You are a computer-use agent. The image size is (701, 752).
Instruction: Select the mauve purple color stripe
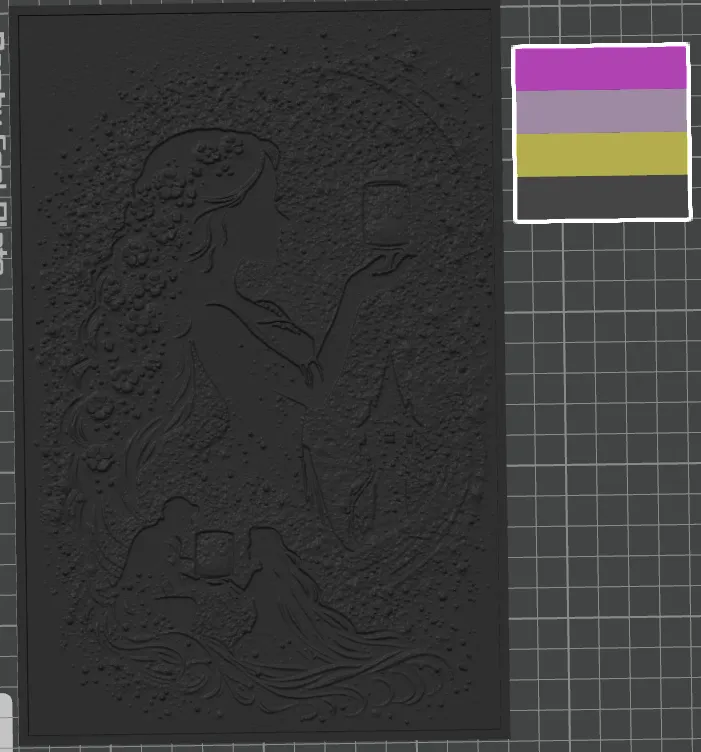601,111
